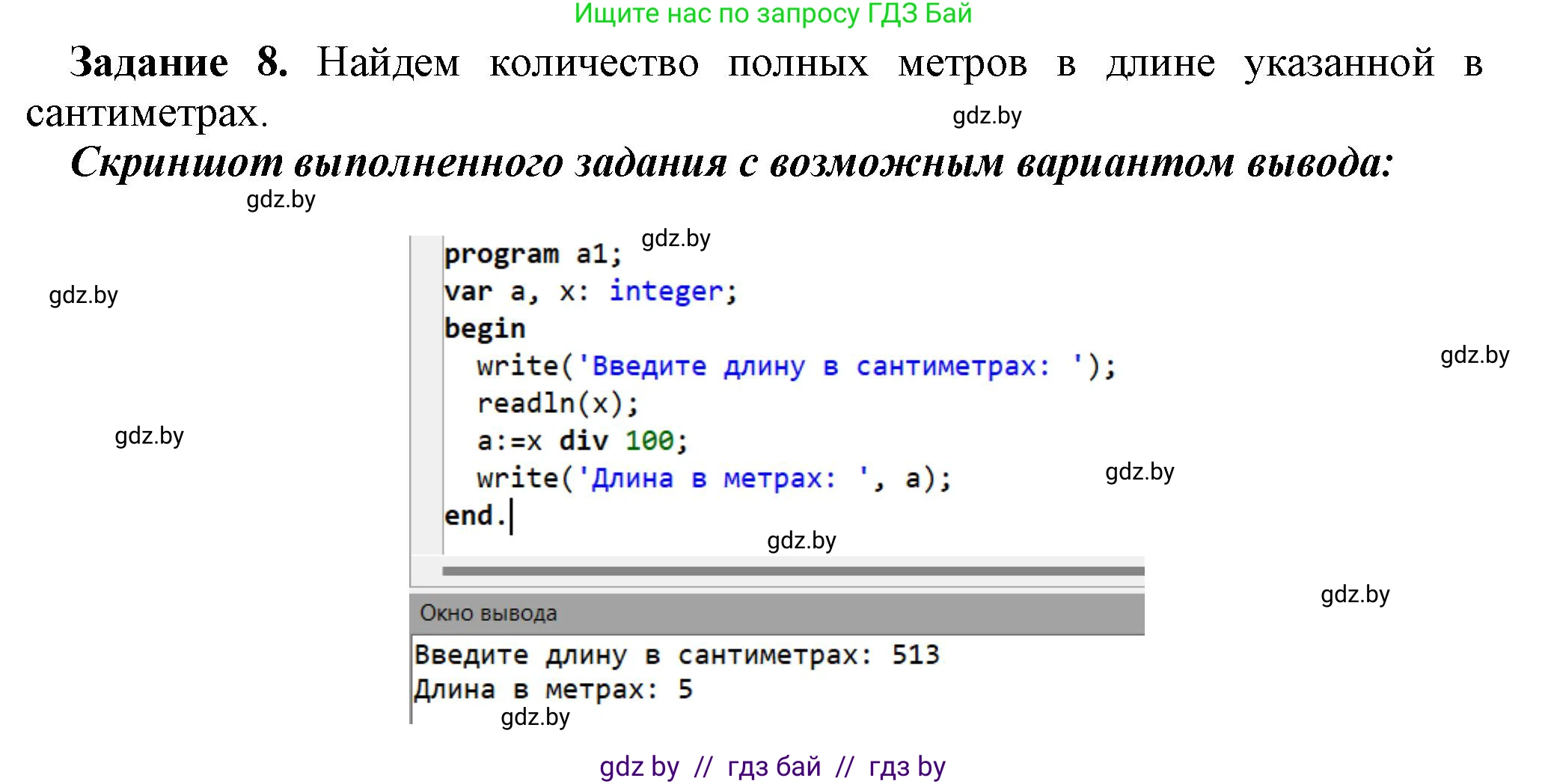
Task: Click the 'integer' type keyword in code
Action: (x=665, y=291)
